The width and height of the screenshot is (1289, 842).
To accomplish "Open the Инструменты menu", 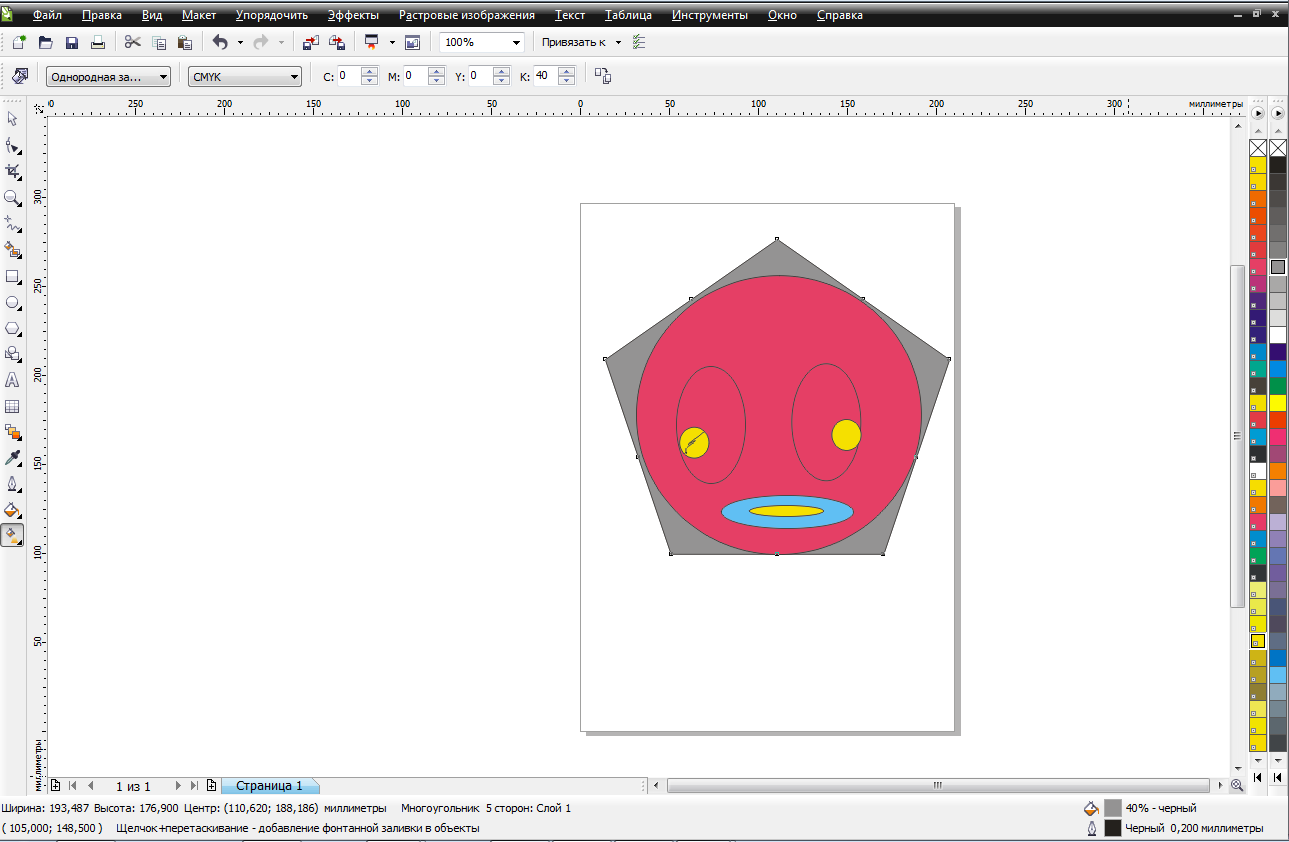I will [710, 15].
